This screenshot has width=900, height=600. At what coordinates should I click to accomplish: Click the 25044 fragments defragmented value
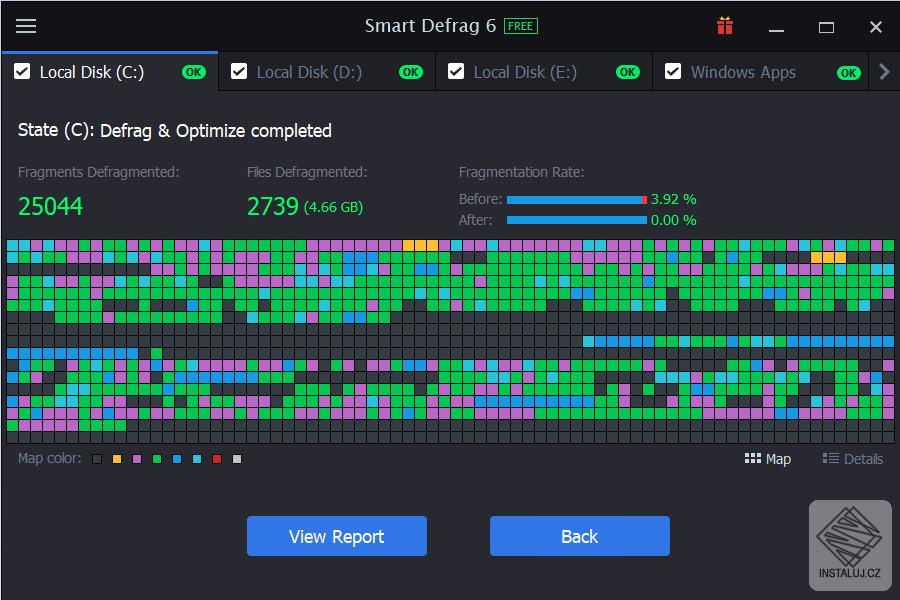51,207
